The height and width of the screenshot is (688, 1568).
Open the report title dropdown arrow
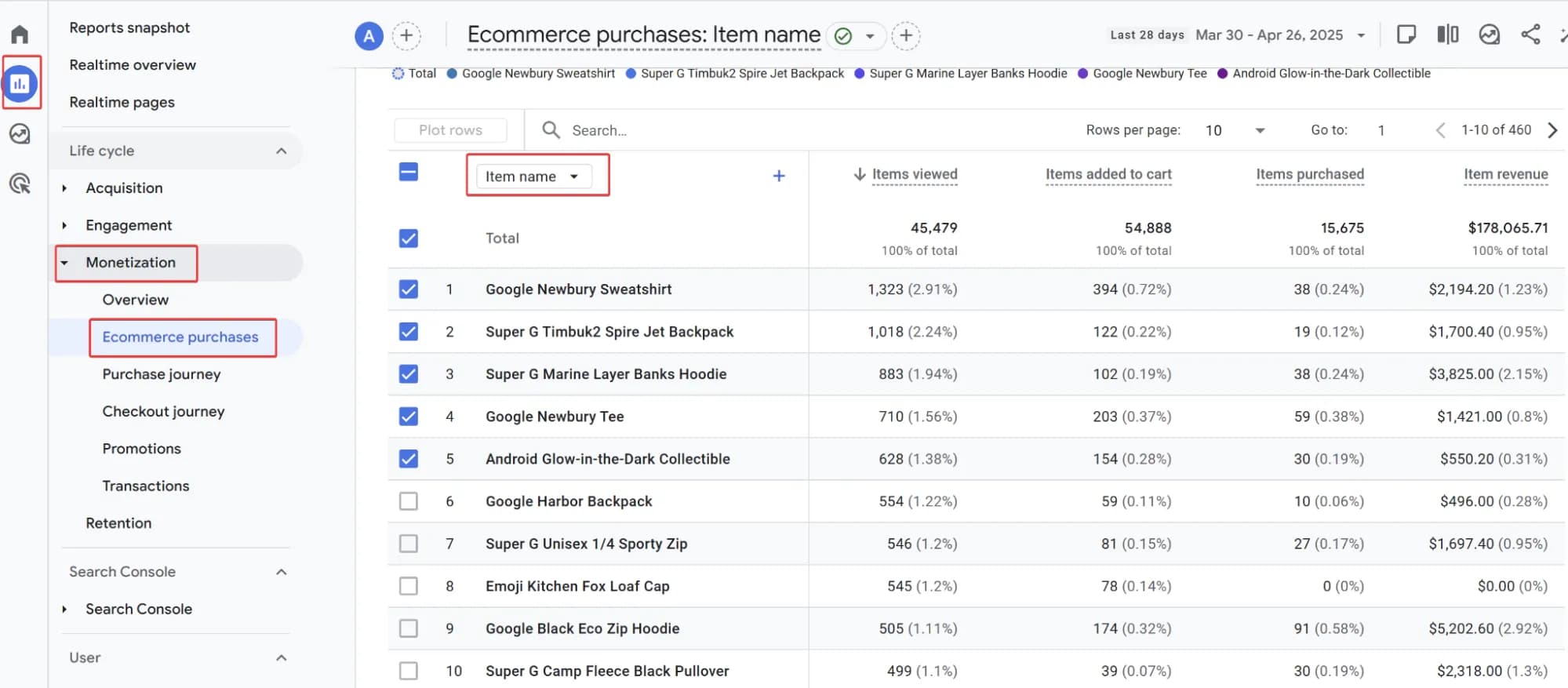[870, 36]
